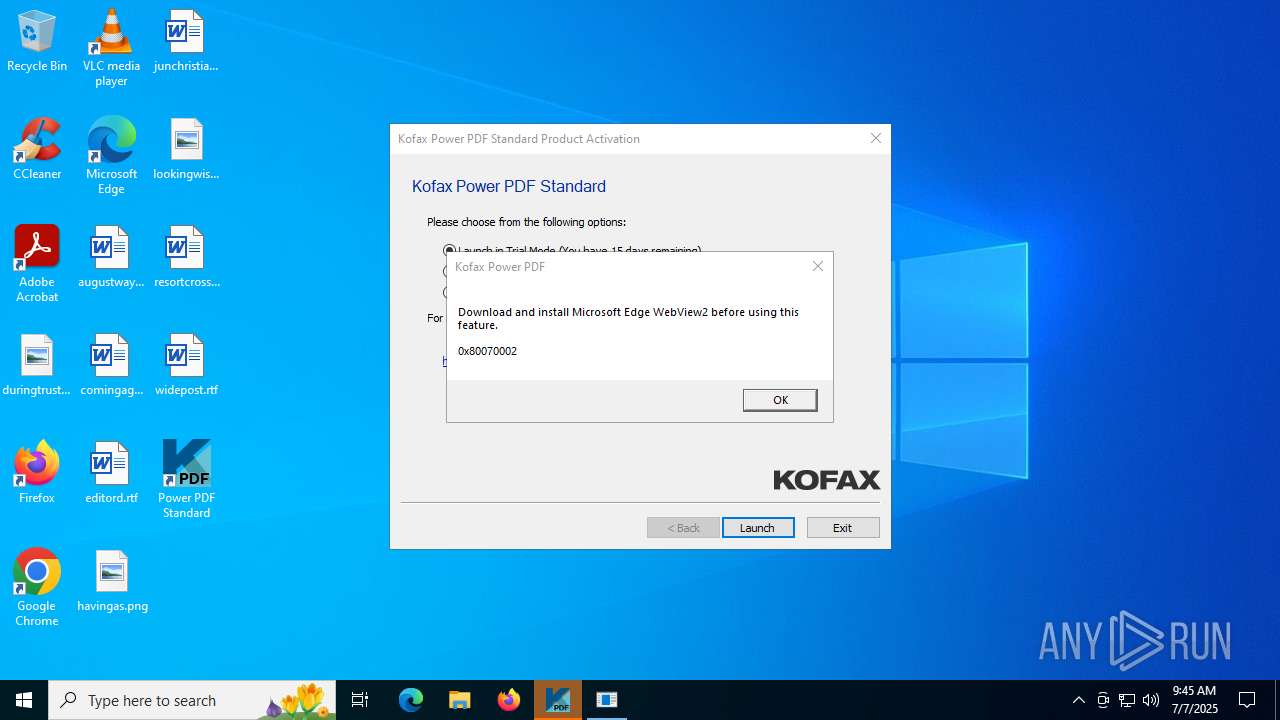The height and width of the screenshot is (720, 1280).
Task: Open Firefox desktop shortcut
Action: [37, 474]
